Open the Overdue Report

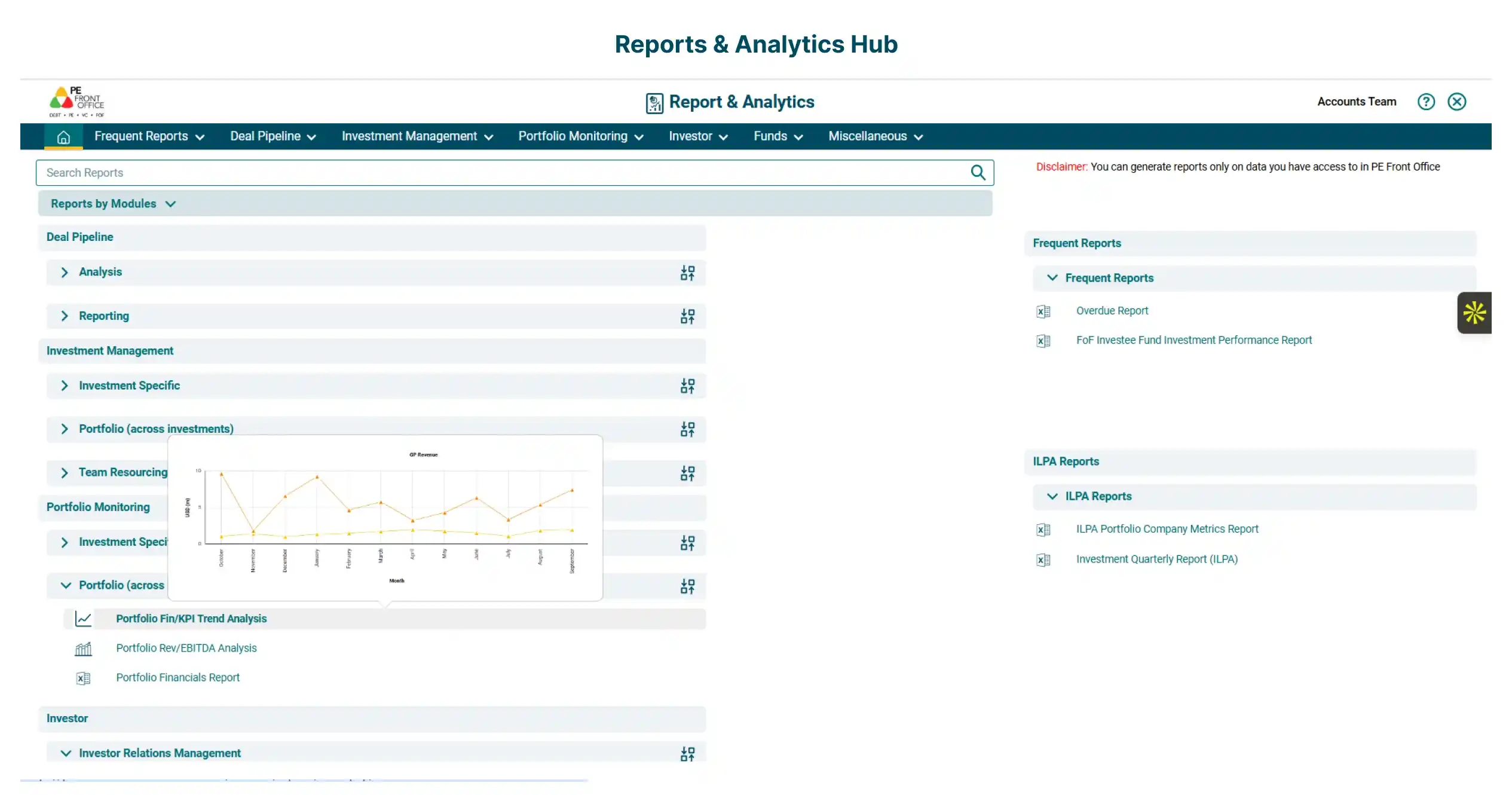[x=1112, y=311]
